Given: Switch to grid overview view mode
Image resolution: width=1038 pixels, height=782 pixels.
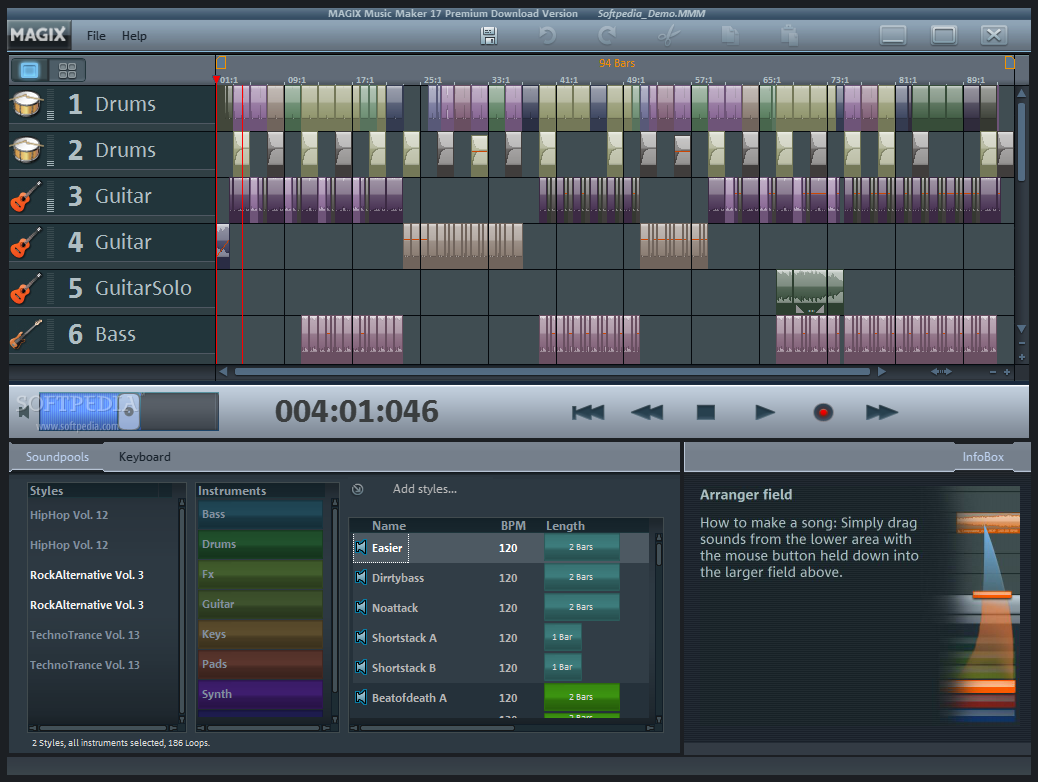Looking at the screenshot, I should [x=67, y=70].
